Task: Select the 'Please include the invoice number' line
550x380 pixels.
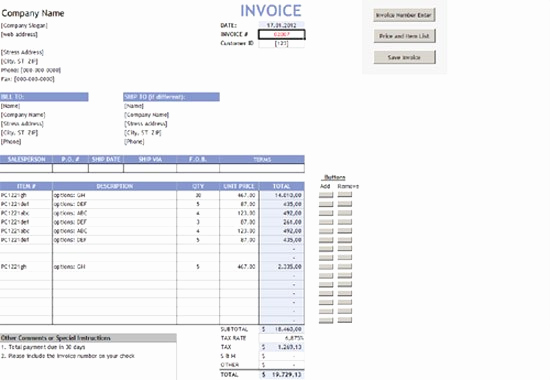Action: point(68,356)
